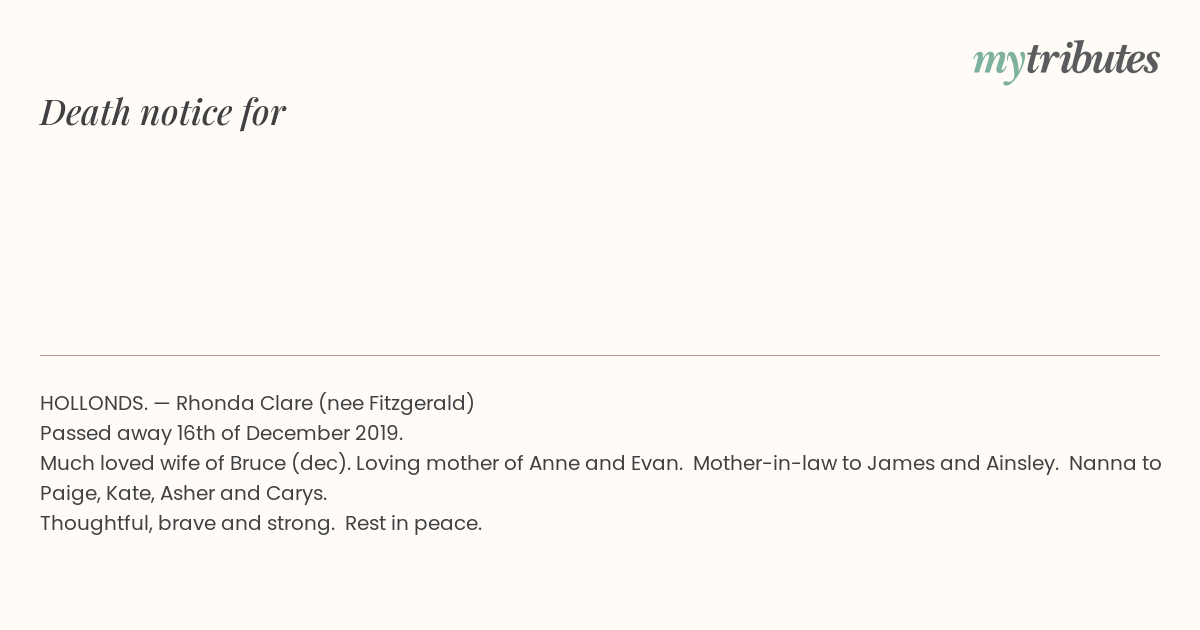Screen dimensions: 1200x630
Task: Click the name 'Rhonda Clare'
Action: (244, 403)
